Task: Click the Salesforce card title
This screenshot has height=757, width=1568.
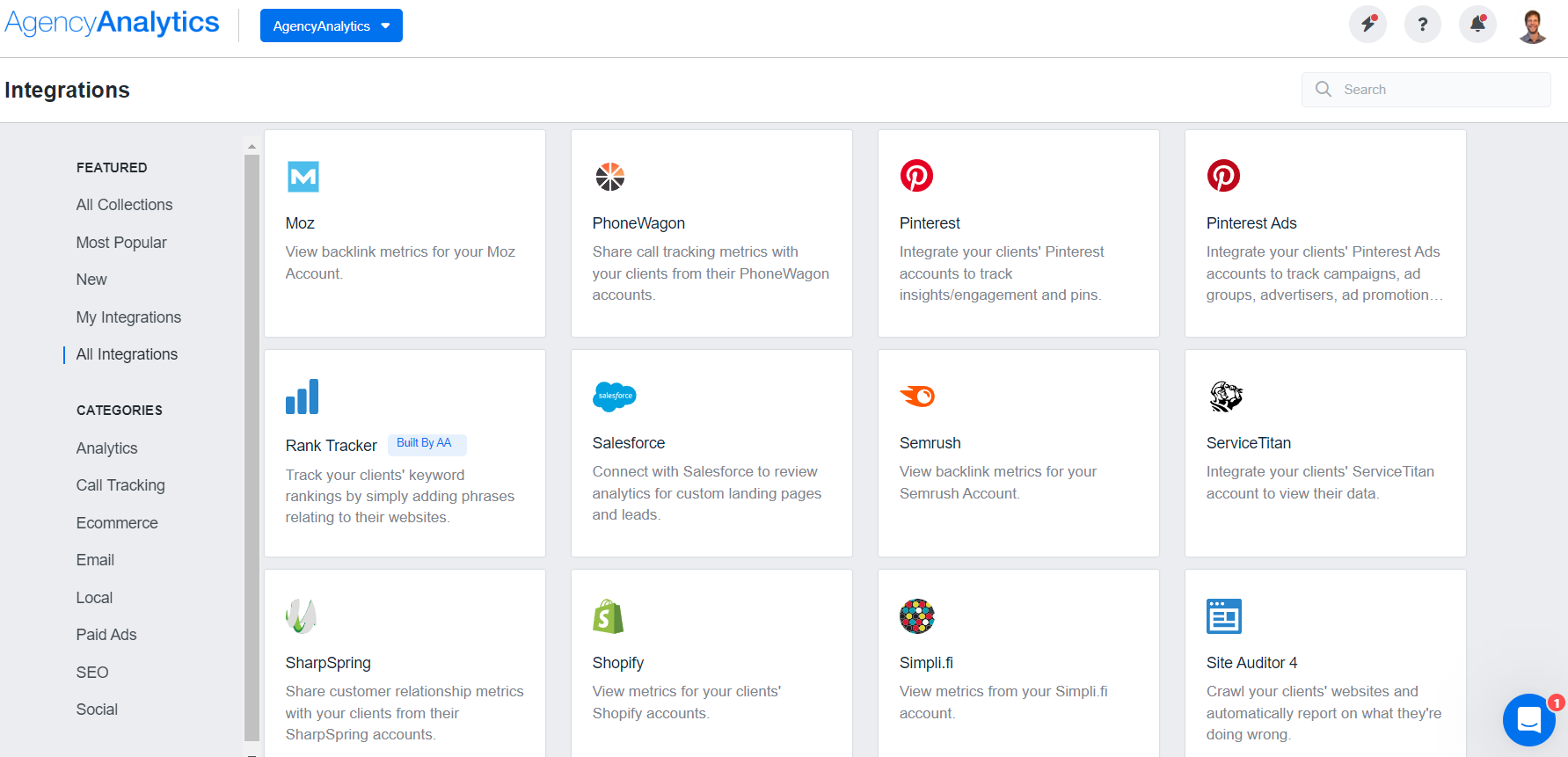Action: click(x=629, y=443)
